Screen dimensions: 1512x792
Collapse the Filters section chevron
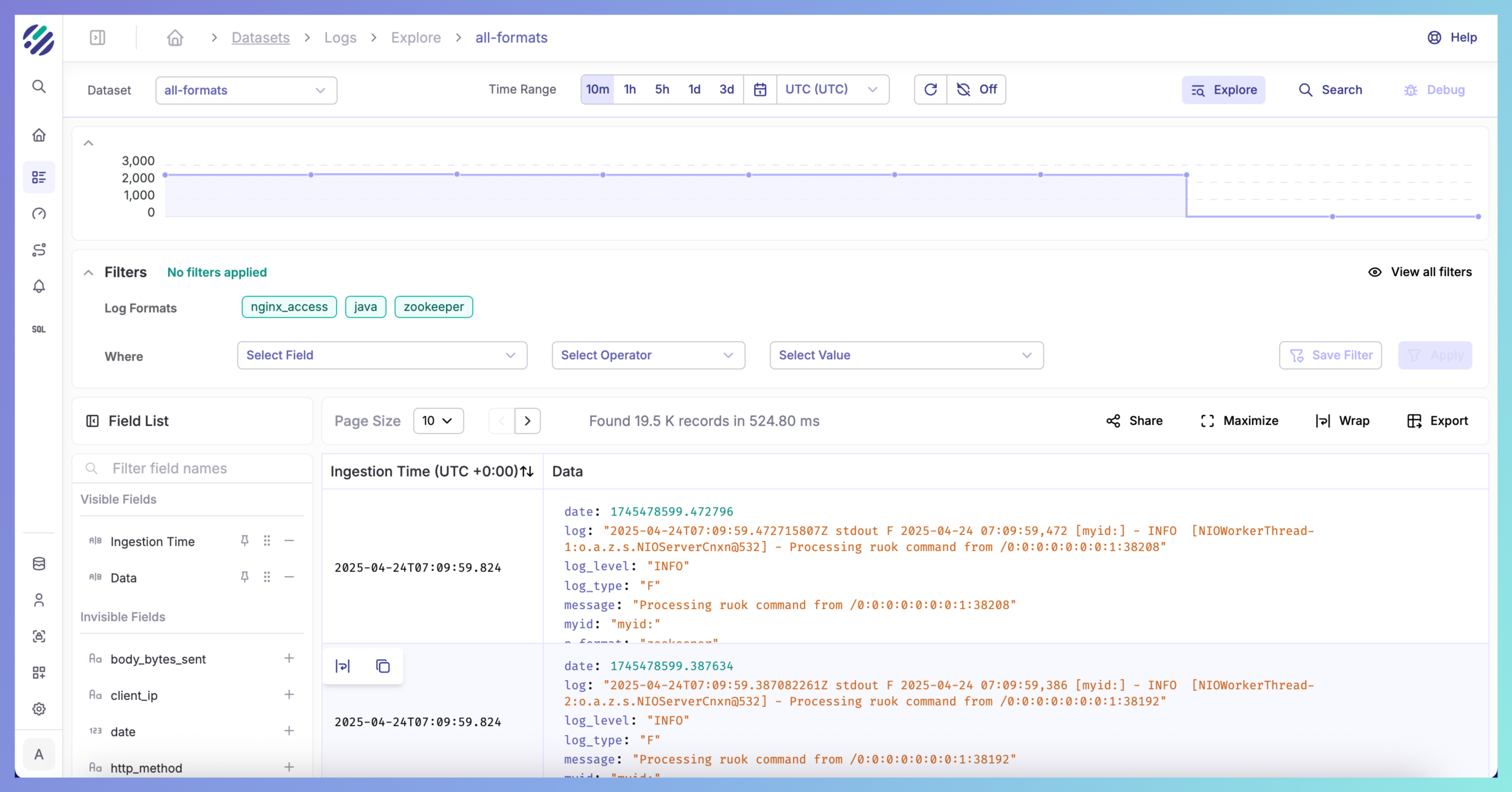pos(89,272)
